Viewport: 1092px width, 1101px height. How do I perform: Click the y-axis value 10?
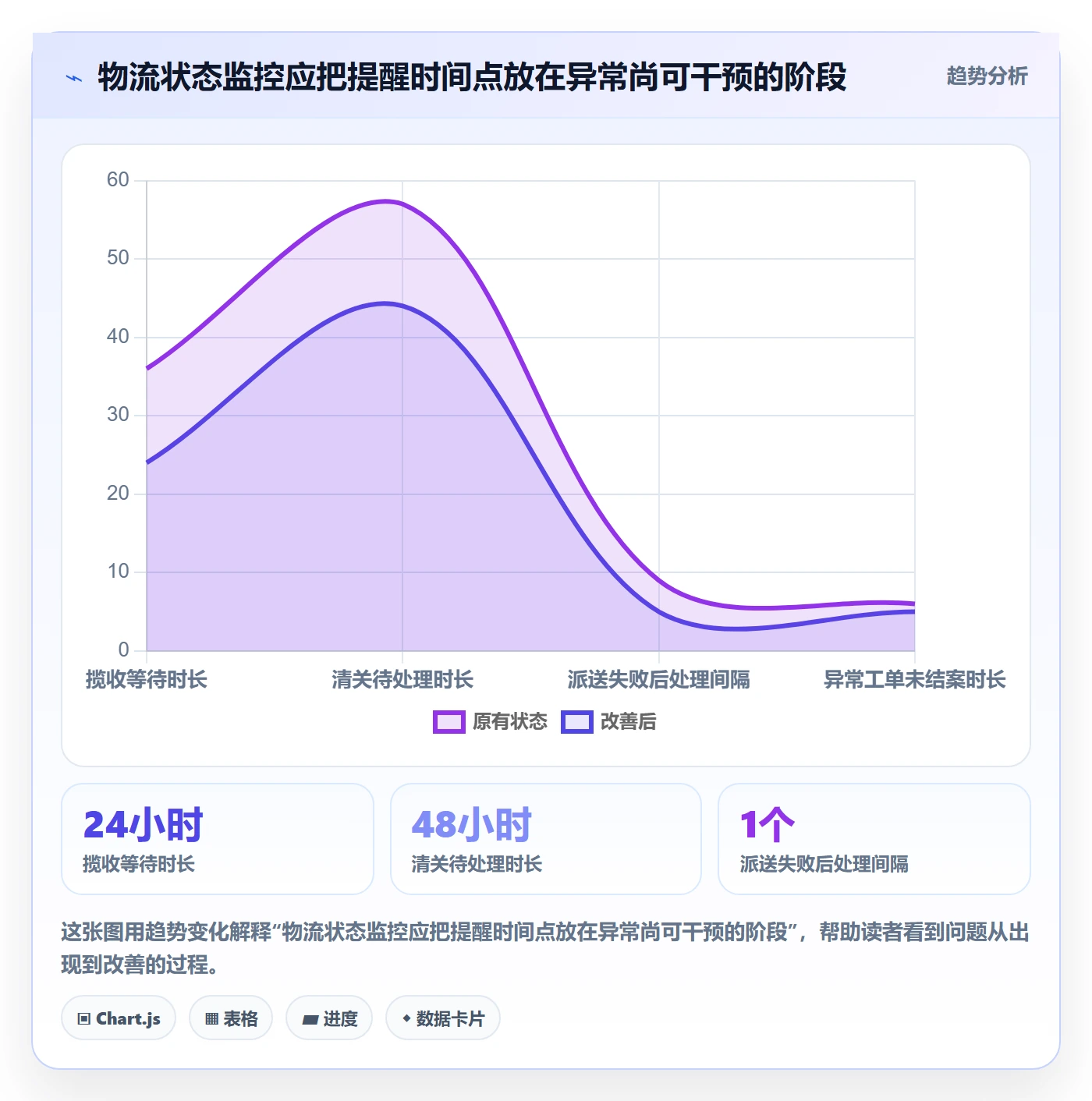click(118, 572)
